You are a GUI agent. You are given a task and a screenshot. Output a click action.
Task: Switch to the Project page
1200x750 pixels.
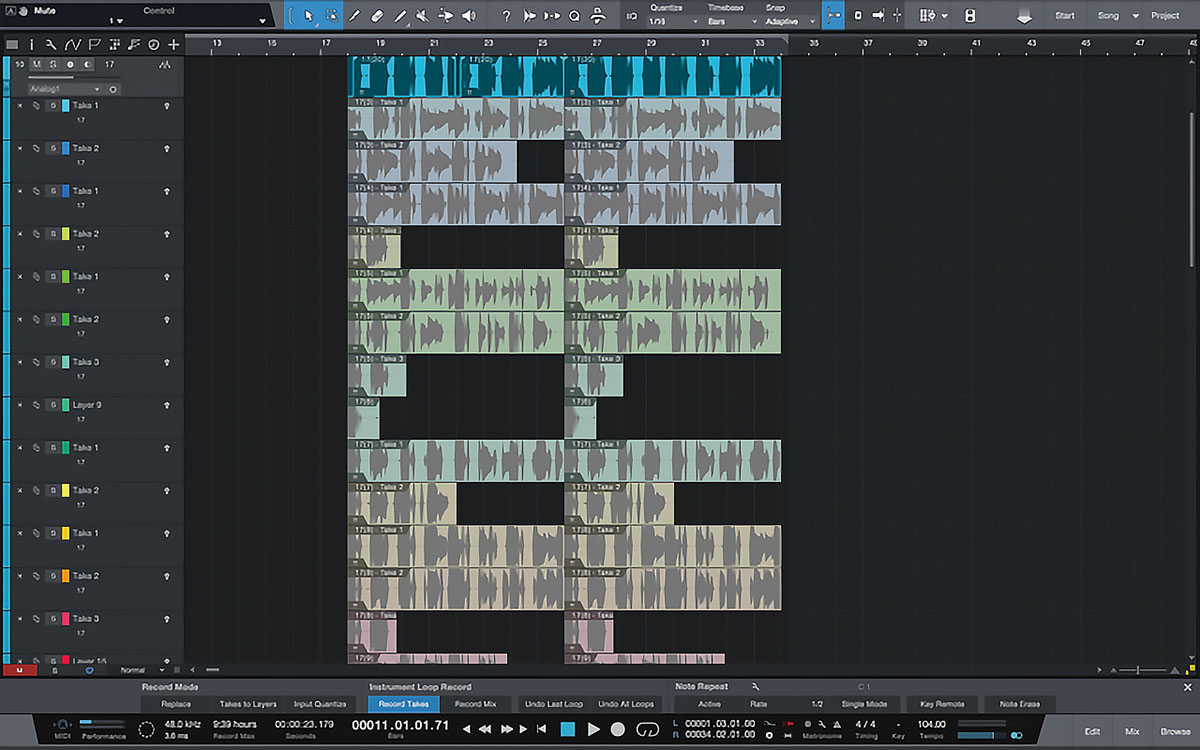tap(1165, 16)
